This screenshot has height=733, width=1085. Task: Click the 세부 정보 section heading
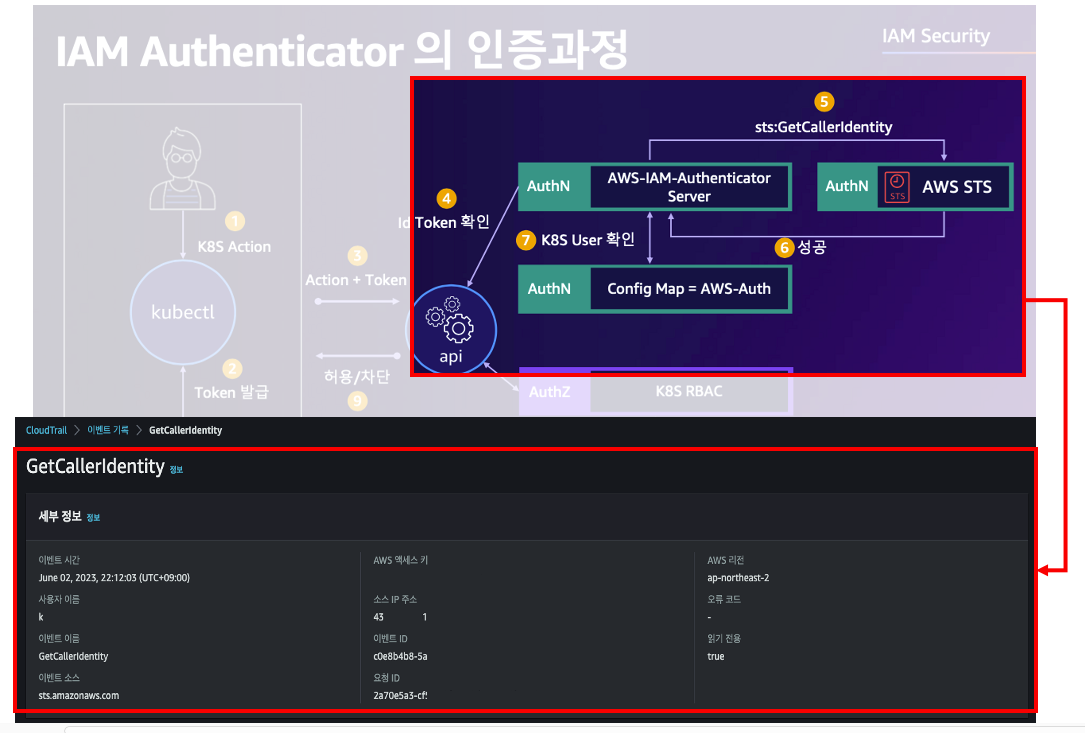coord(60,516)
